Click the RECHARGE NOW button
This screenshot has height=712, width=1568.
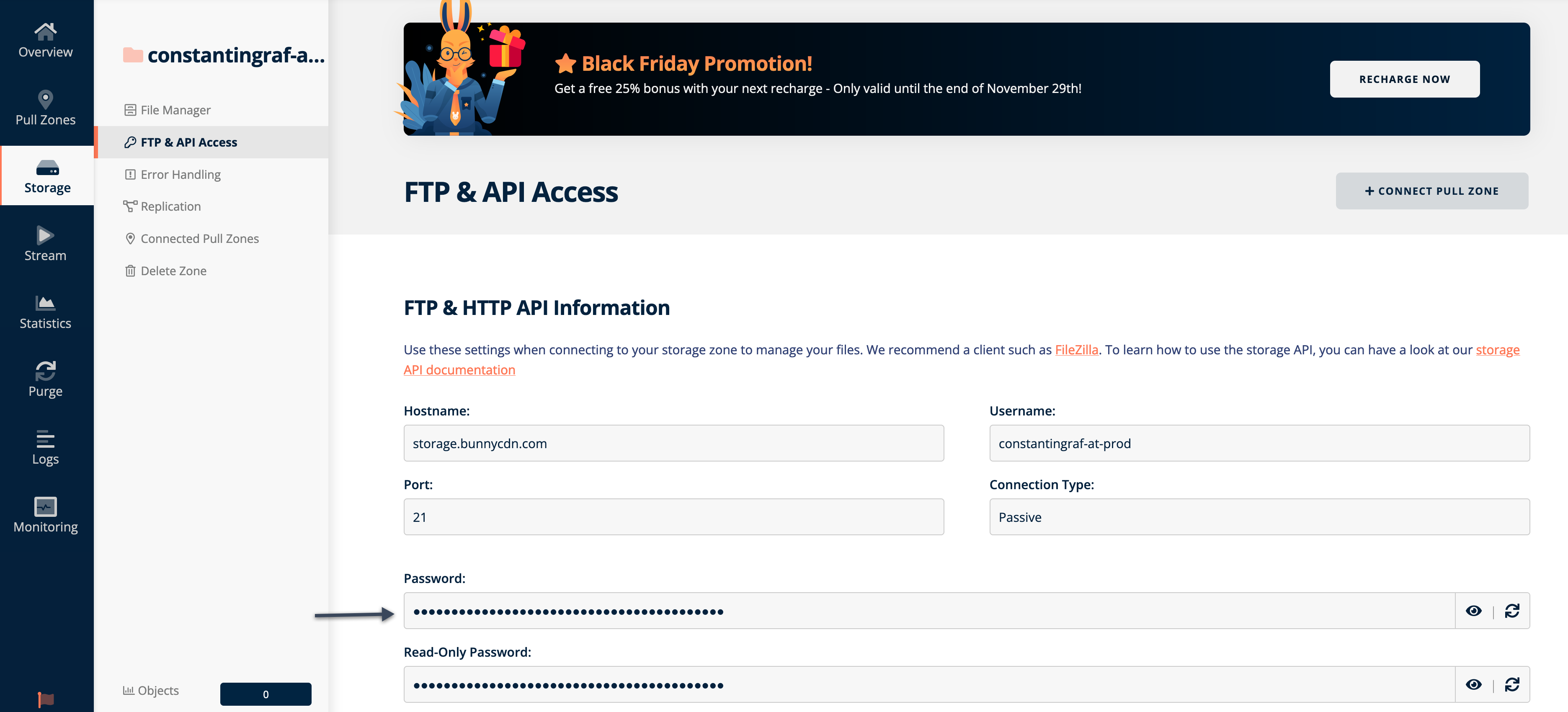pyautogui.click(x=1404, y=78)
